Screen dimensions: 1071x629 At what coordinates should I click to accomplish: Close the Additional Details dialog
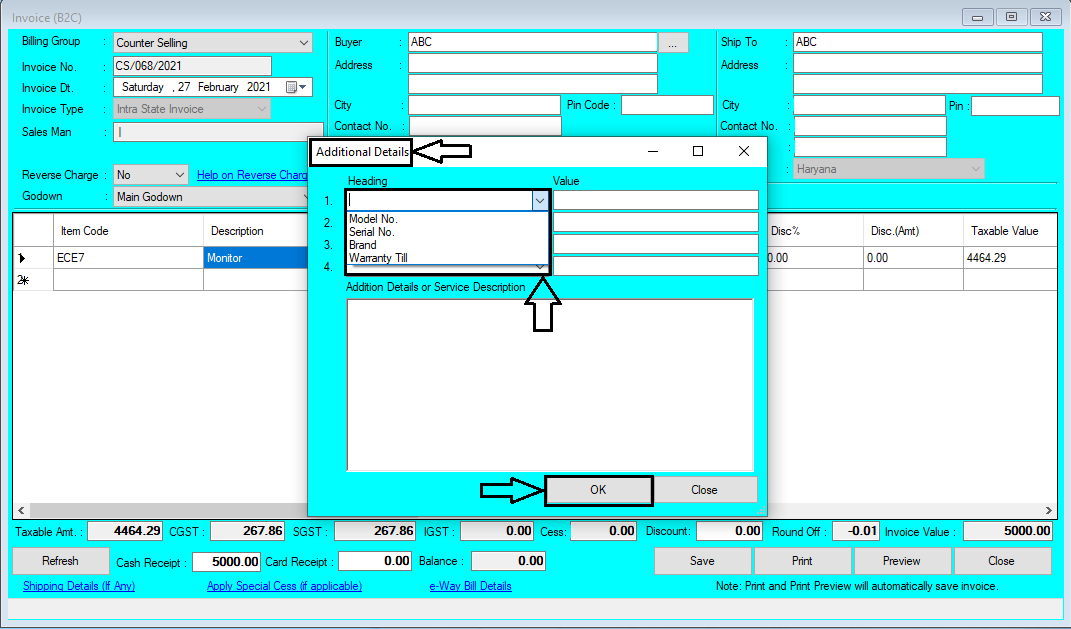(706, 490)
